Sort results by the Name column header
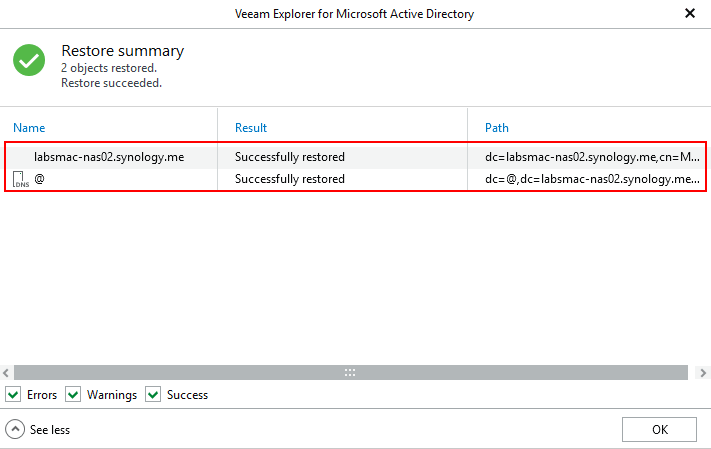Image resolution: width=711 pixels, height=449 pixels. (29, 128)
